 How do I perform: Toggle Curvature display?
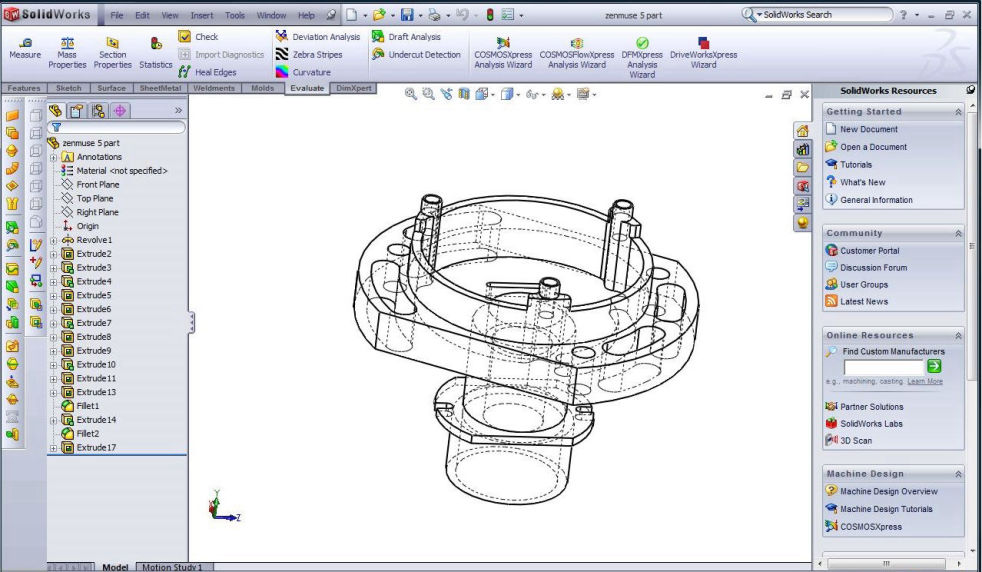click(x=282, y=72)
